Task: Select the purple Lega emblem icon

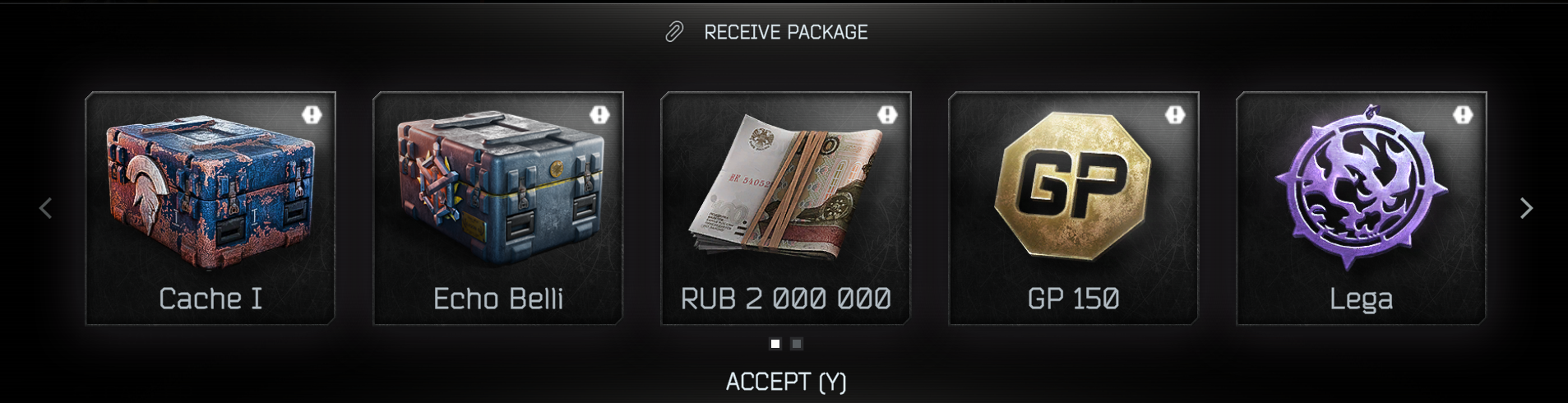Action: click(1361, 186)
